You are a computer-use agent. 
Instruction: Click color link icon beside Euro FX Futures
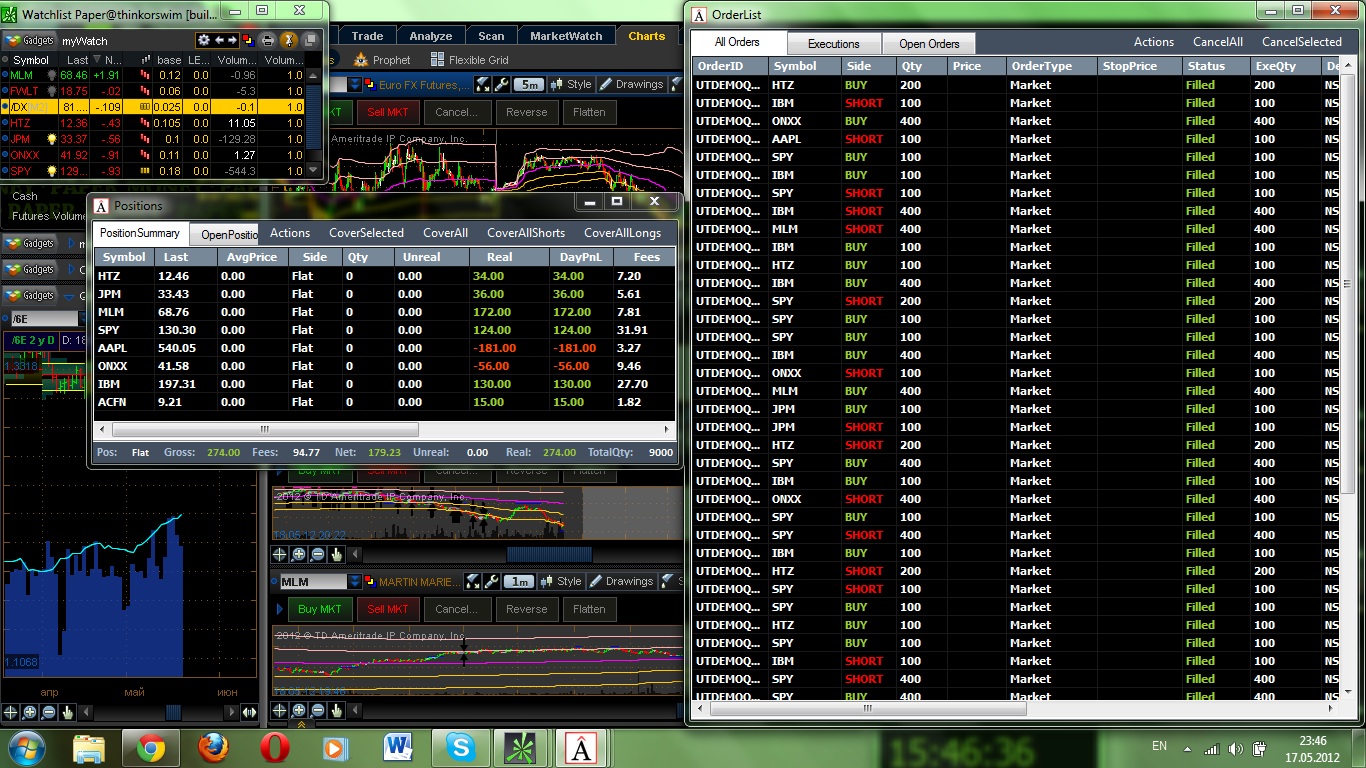[x=371, y=85]
